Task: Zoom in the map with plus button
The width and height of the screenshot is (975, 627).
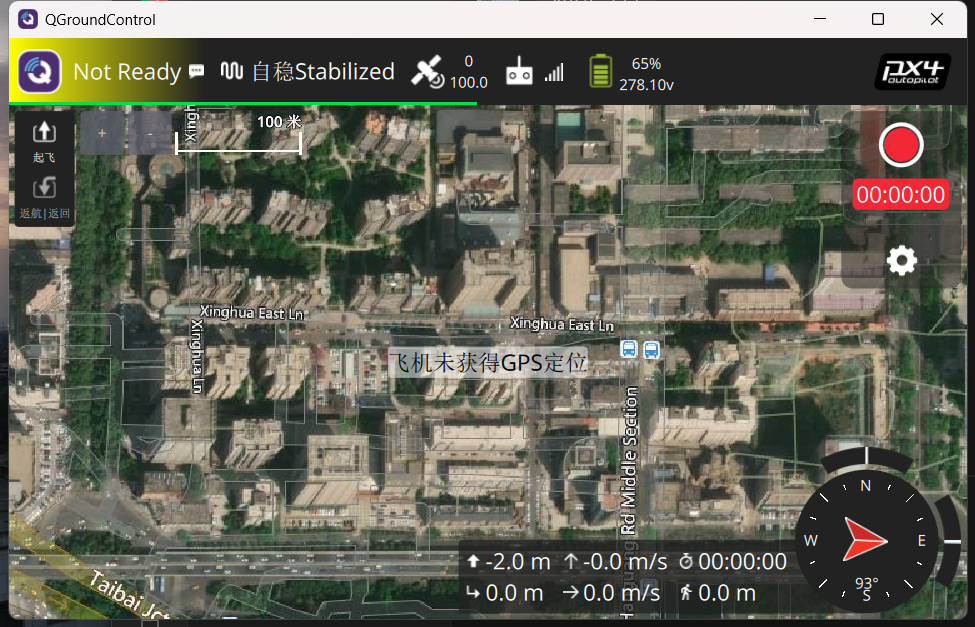Action: pyautogui.click(x=101, y=133)
